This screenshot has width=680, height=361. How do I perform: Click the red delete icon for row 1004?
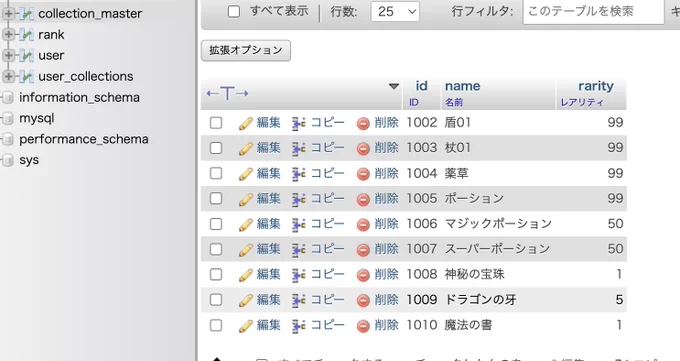[363, 174]
